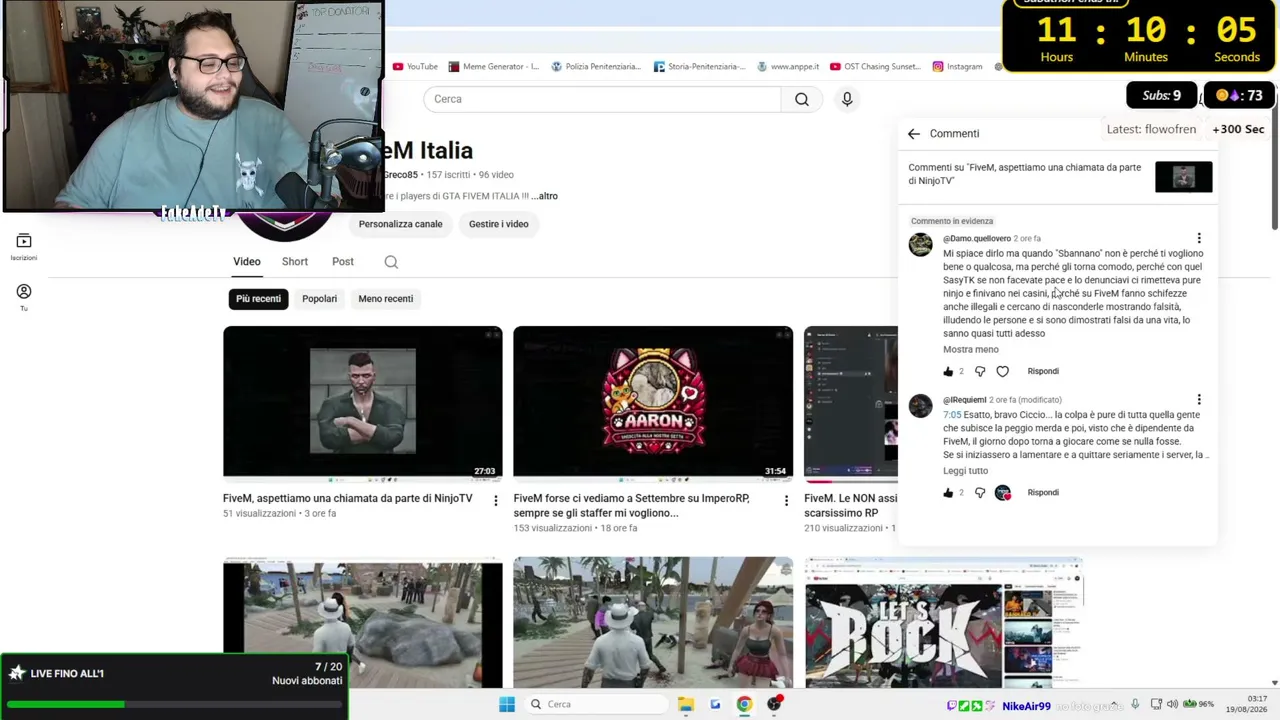
Task: Open the Windows Start menu
Action: click(x=507, y=704)
